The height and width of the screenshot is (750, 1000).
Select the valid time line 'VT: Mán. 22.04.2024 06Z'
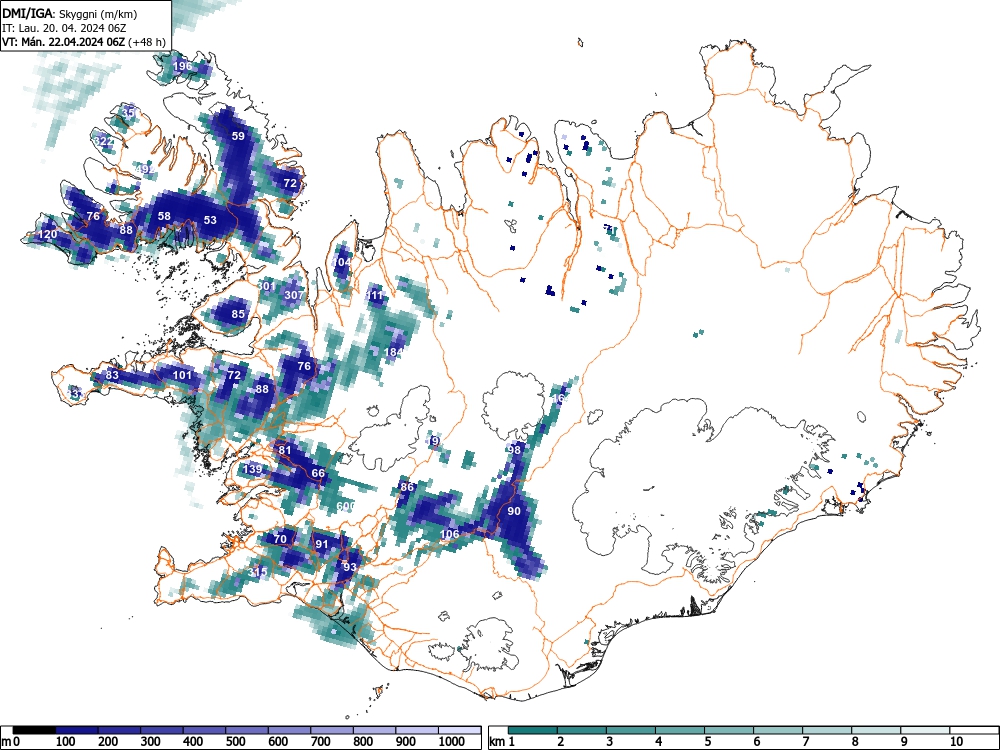[x=64, y=42]
